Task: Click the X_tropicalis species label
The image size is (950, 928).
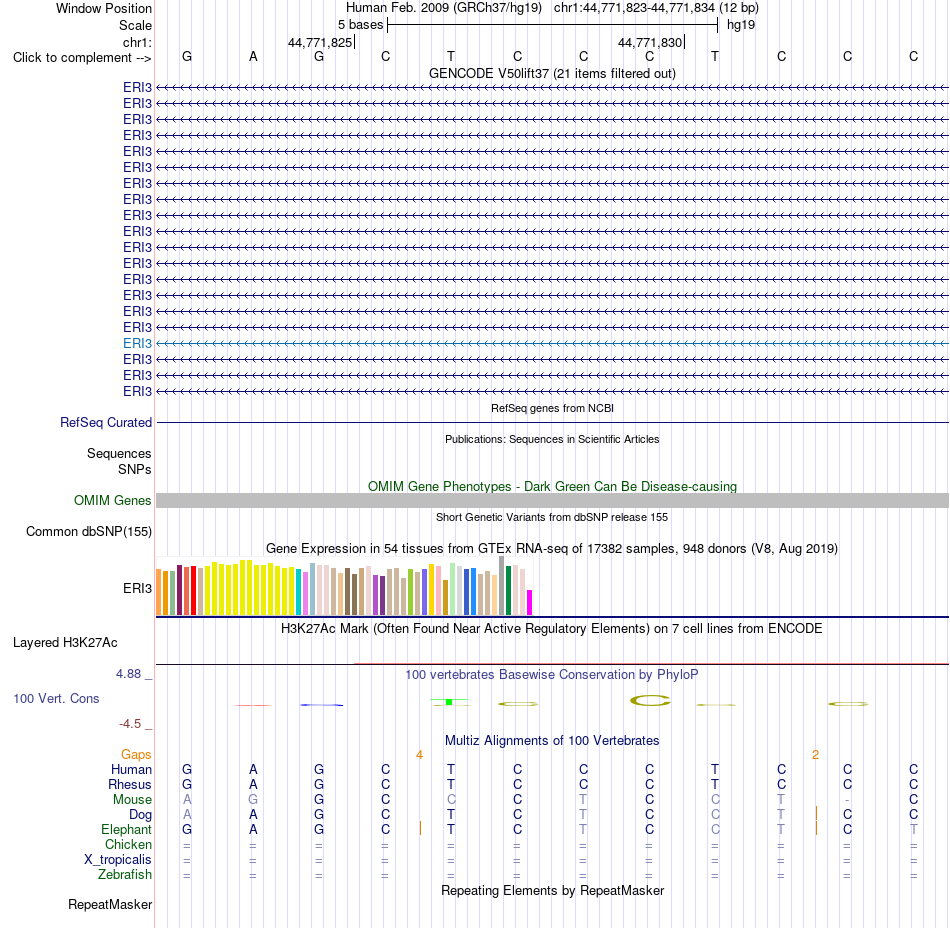Action: [118, 860]
